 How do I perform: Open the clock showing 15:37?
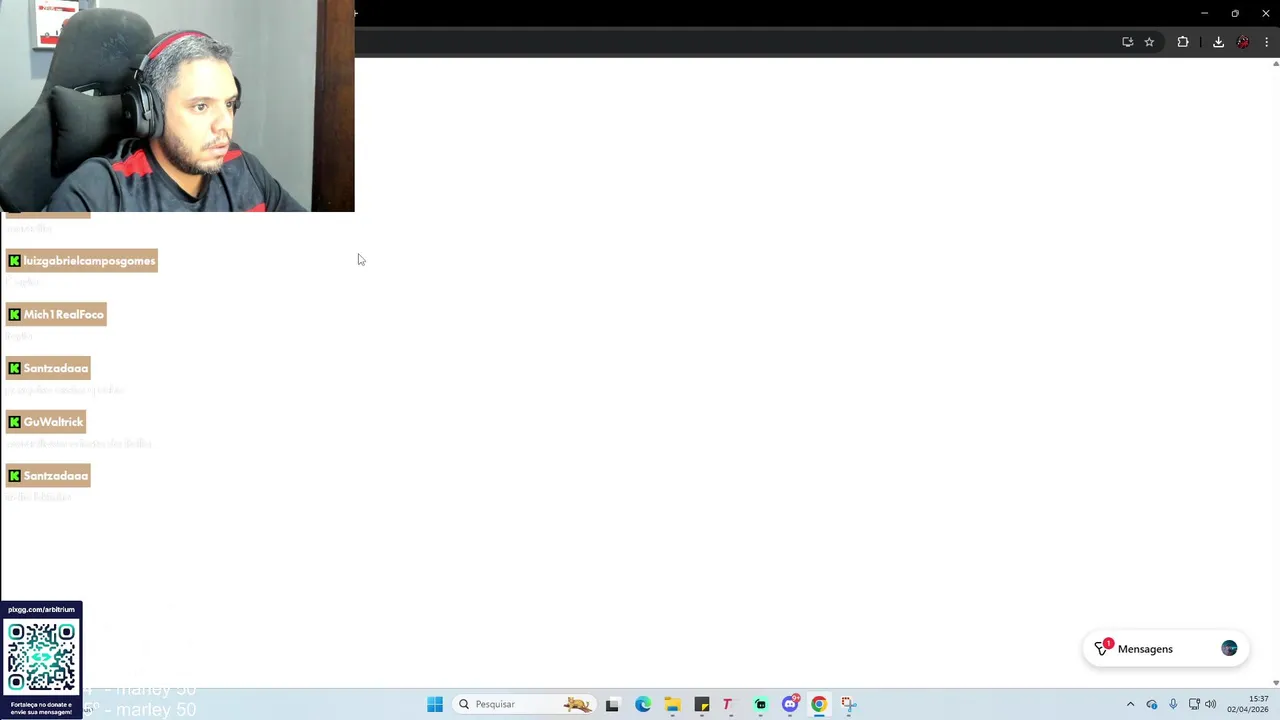click(1248, 704)
